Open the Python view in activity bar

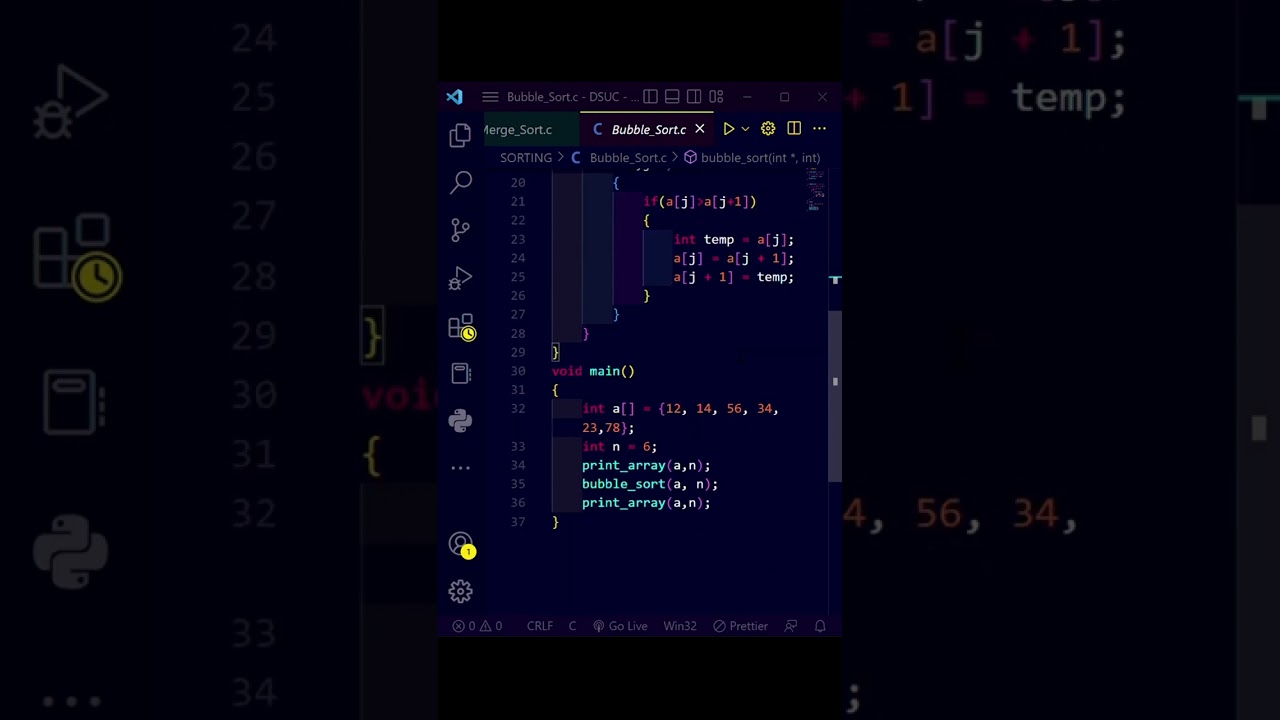[x=460, y=420]
